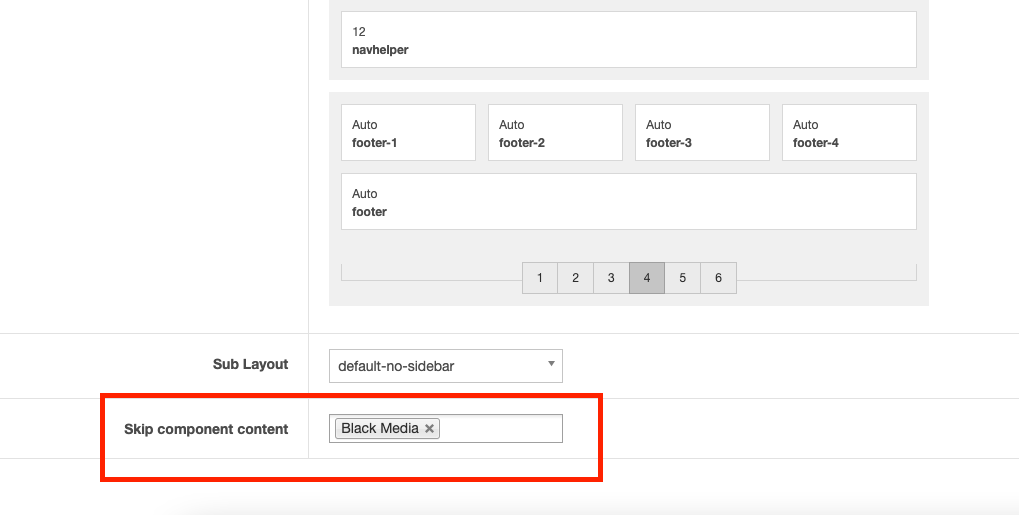Select the full-width footer position block
Viewport: 1019px width, 515px height.
(628, 202)
